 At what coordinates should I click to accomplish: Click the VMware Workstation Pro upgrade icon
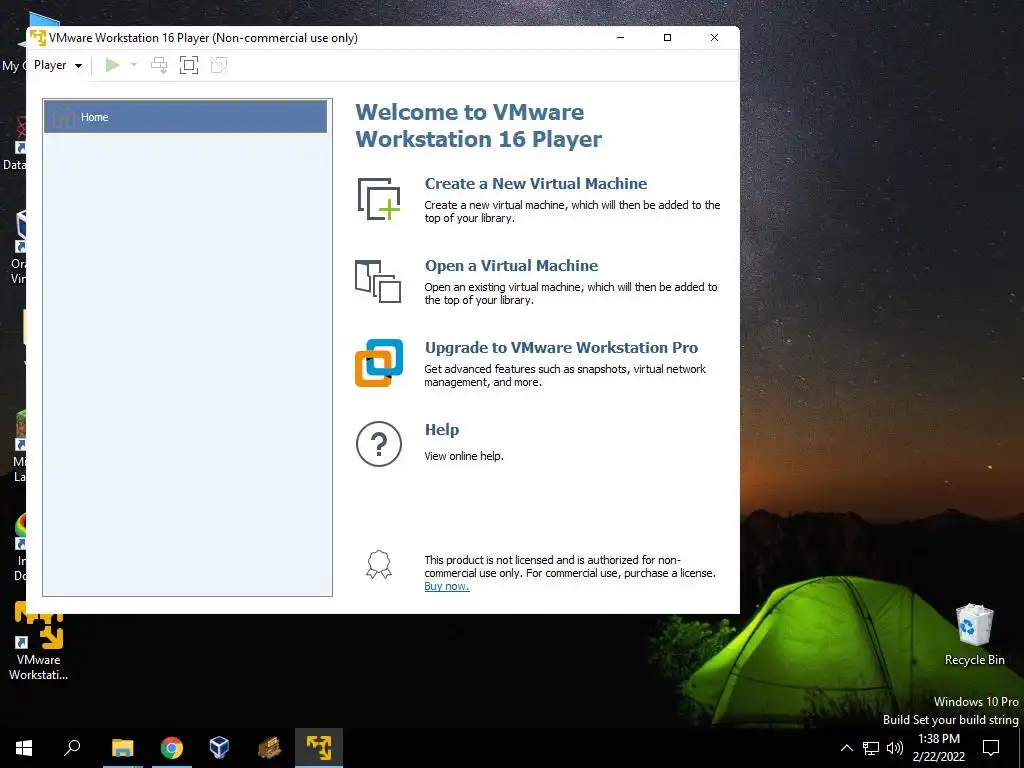pyautogui.click(x=379, y=363)
